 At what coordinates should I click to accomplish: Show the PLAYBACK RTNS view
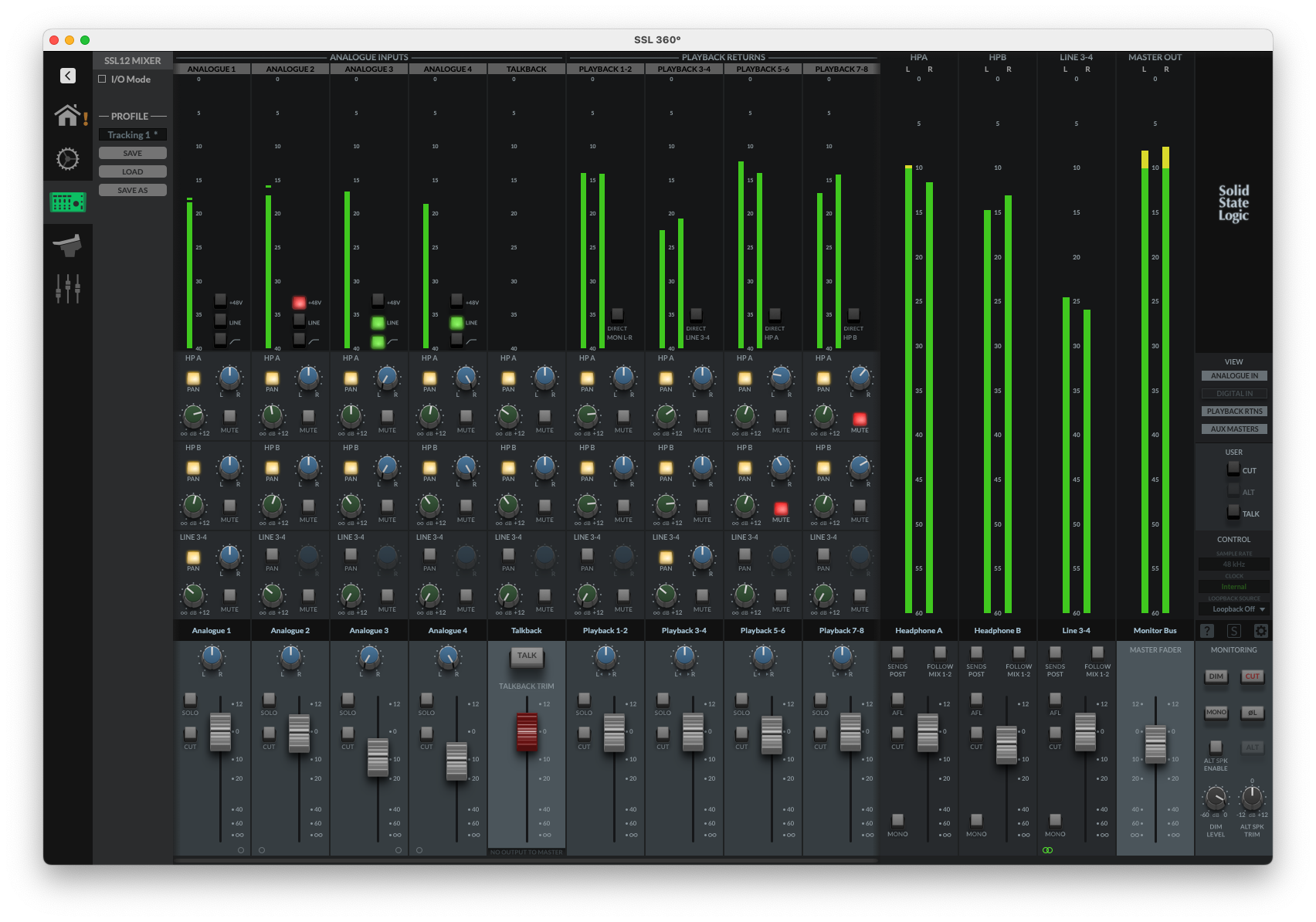pyautogui.click(x=1234, y=412)
